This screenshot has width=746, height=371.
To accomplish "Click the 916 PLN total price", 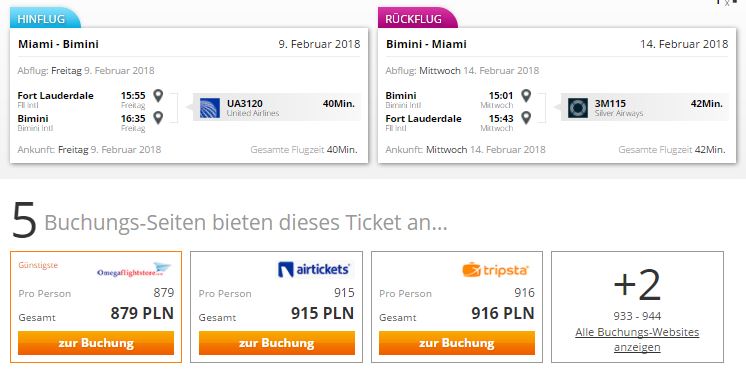I will click(503, 313).
